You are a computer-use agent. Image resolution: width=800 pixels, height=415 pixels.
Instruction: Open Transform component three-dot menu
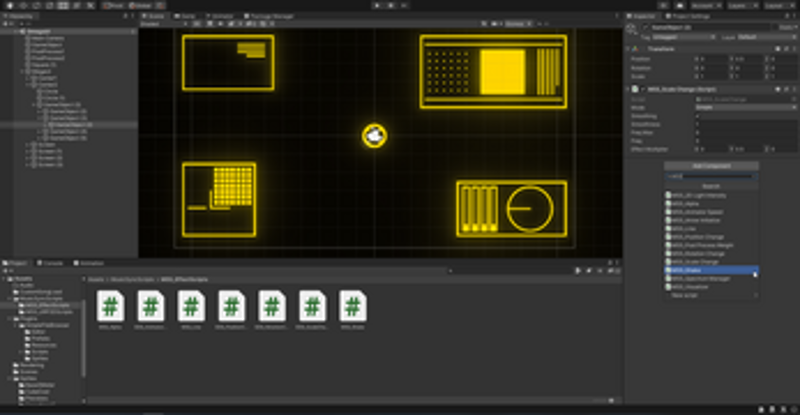794,49
